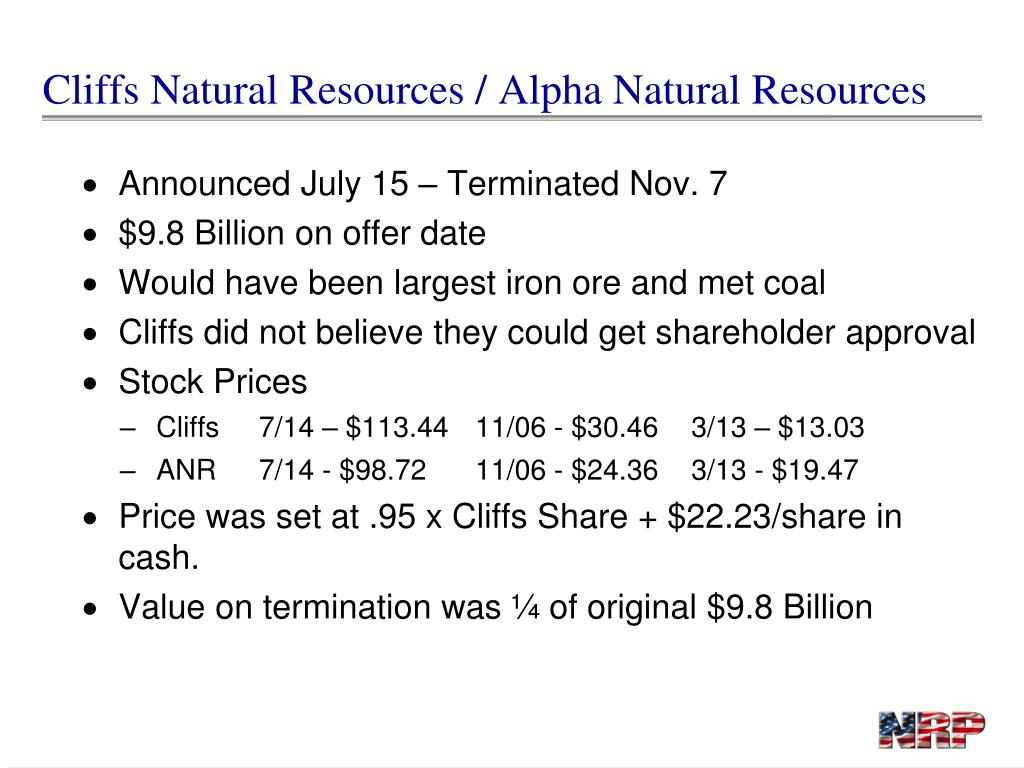The image size is (1024, 768).
Task: Click ANR 11/06 price $24.36
Action: pos(614,470)
